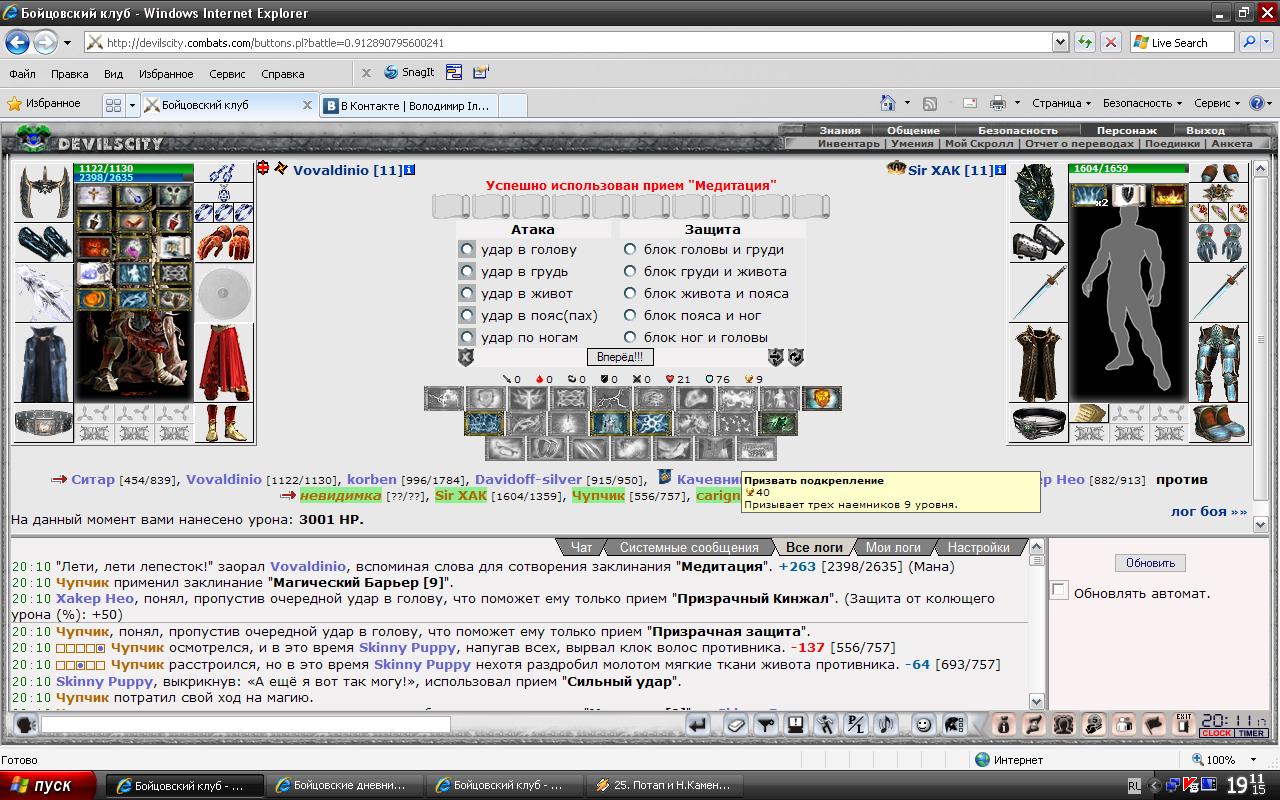This screenshot has width=1280, height=800.
Task: Switch to Мои логи tab
Action: [x=893, y=547]
